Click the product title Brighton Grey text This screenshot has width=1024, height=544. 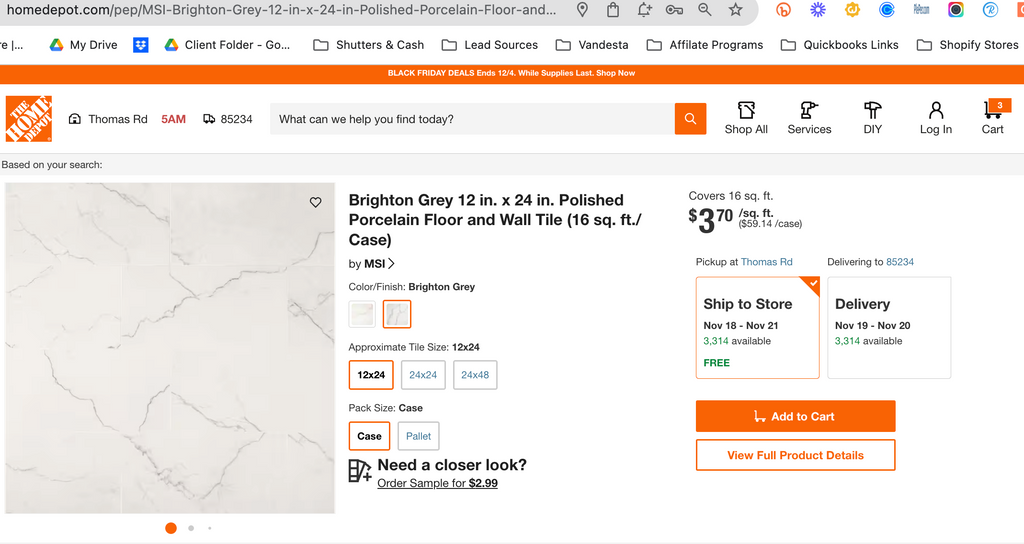point(495,219)
